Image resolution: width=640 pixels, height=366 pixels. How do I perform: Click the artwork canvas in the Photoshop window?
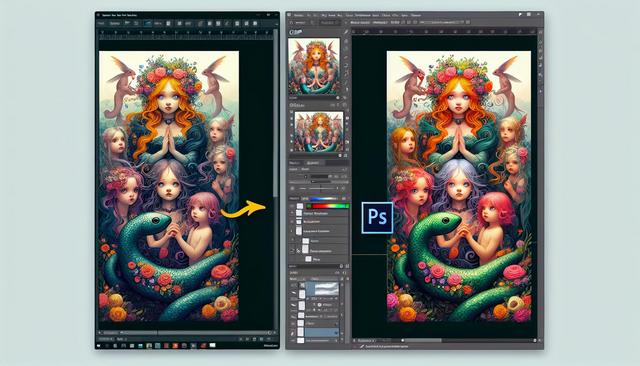[x=459, y=186]
